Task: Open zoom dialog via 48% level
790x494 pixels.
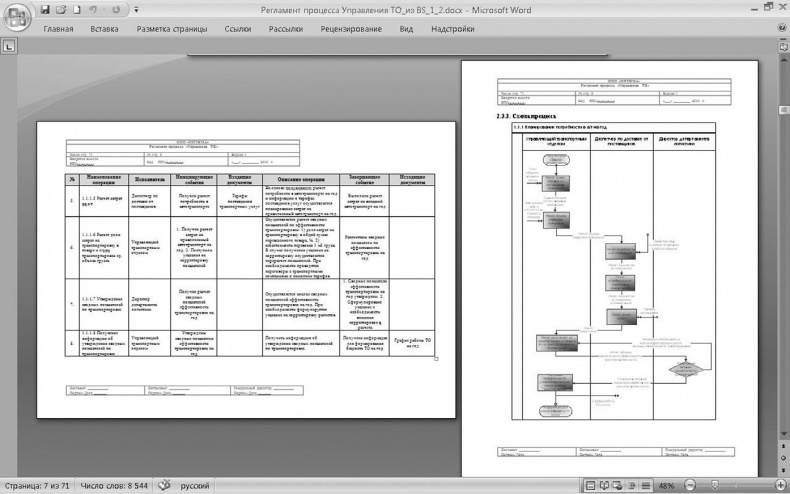Action: [666, 485]
